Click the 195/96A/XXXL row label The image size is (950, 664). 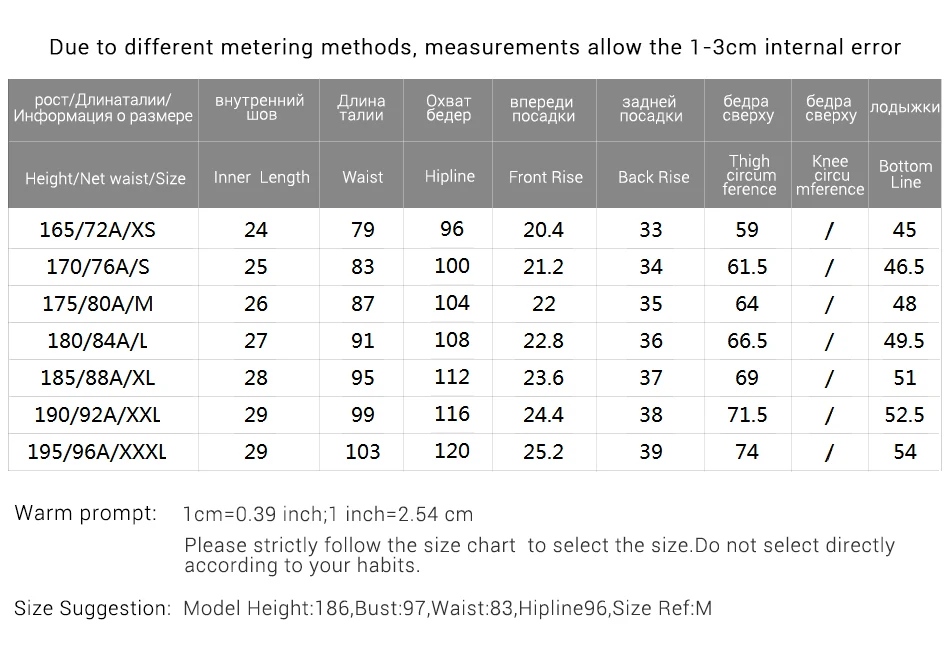point(98,451)
